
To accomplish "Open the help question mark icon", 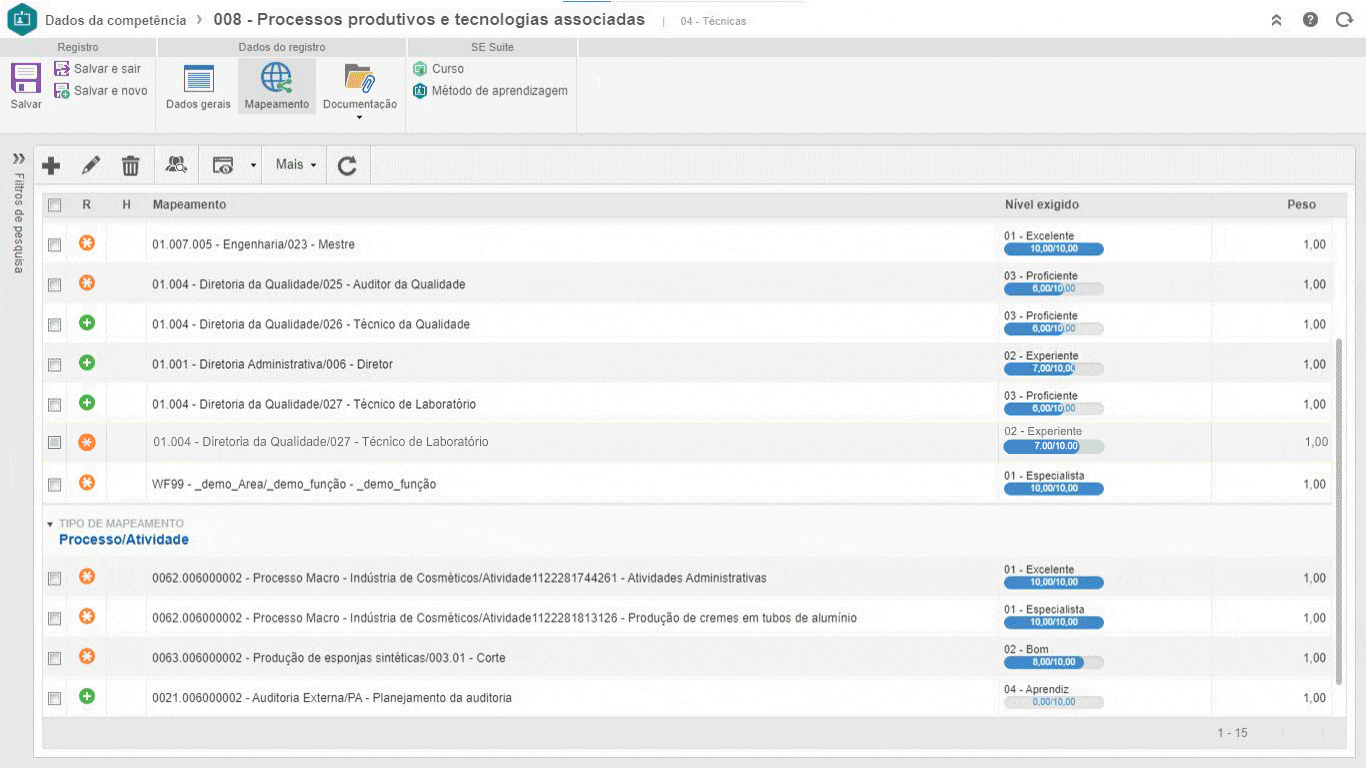I will coord(1310,20).
